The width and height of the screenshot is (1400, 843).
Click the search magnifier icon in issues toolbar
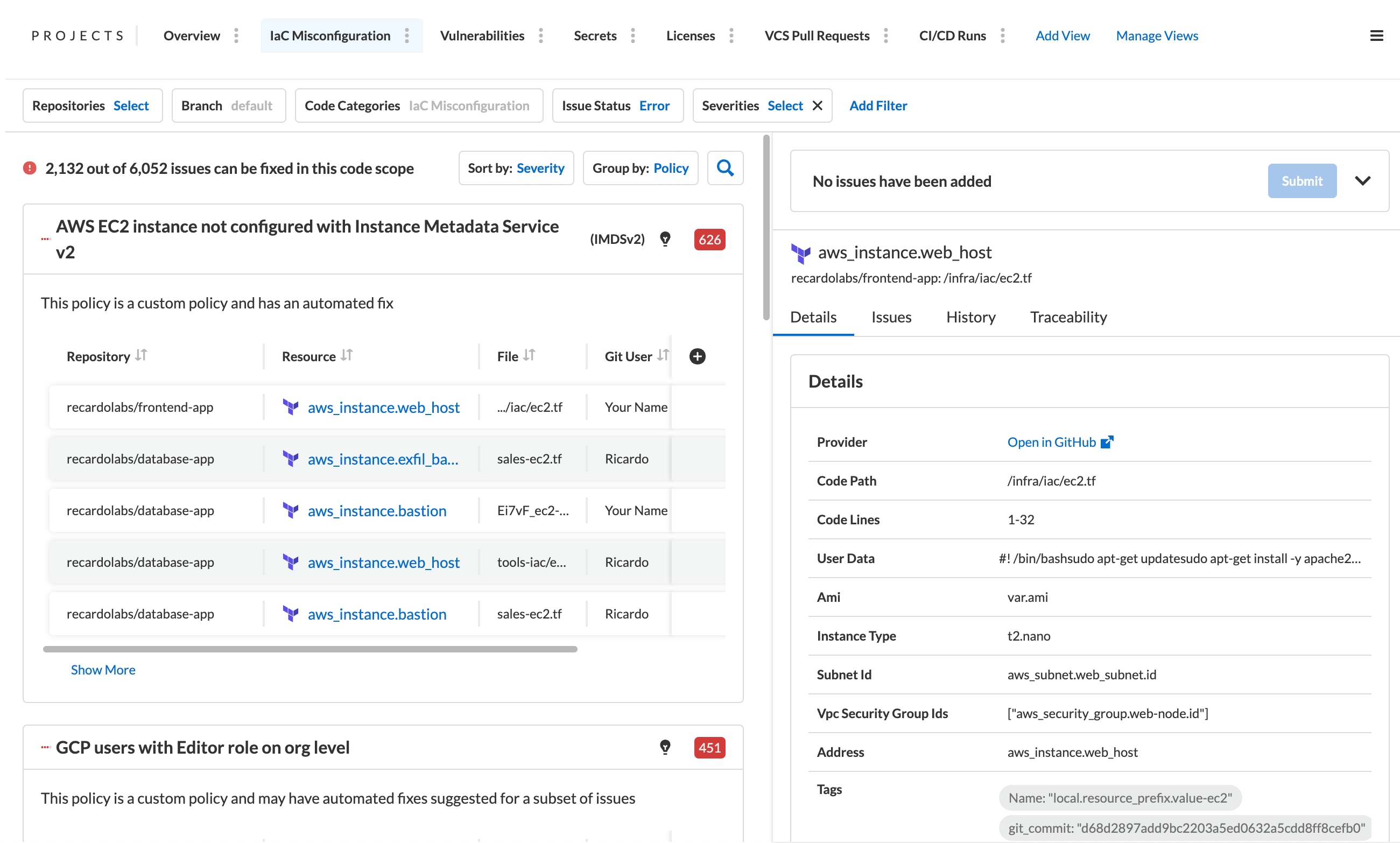[726, 167]
